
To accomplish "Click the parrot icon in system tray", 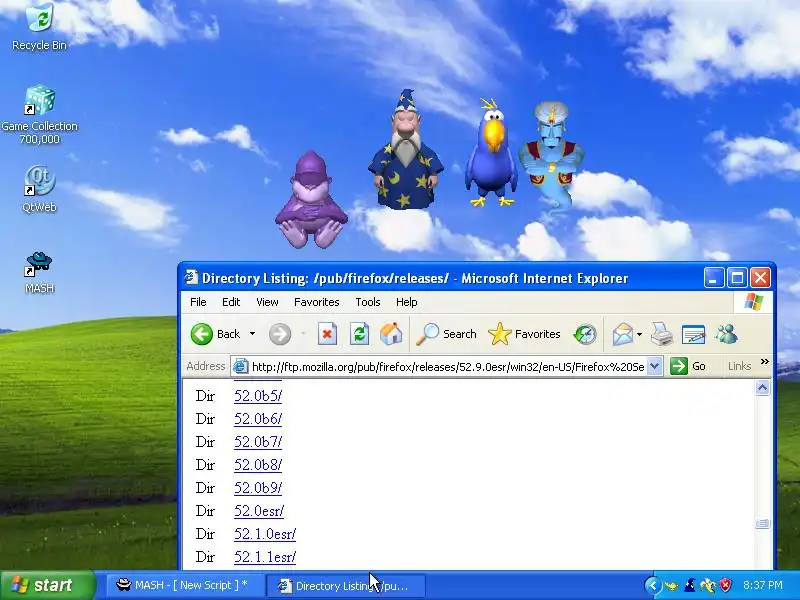I will pyautogui.click(x=708, y=585).
